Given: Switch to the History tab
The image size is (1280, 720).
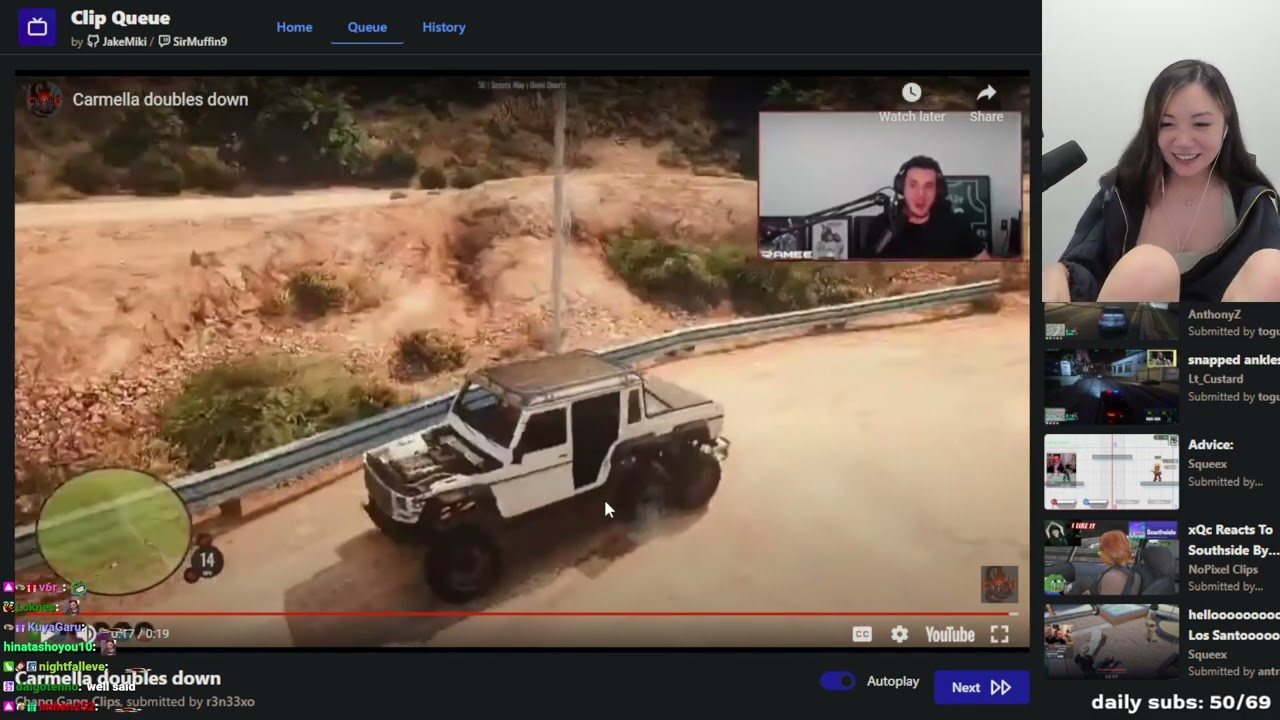Looking at the screenshot, I should point(444,27).
